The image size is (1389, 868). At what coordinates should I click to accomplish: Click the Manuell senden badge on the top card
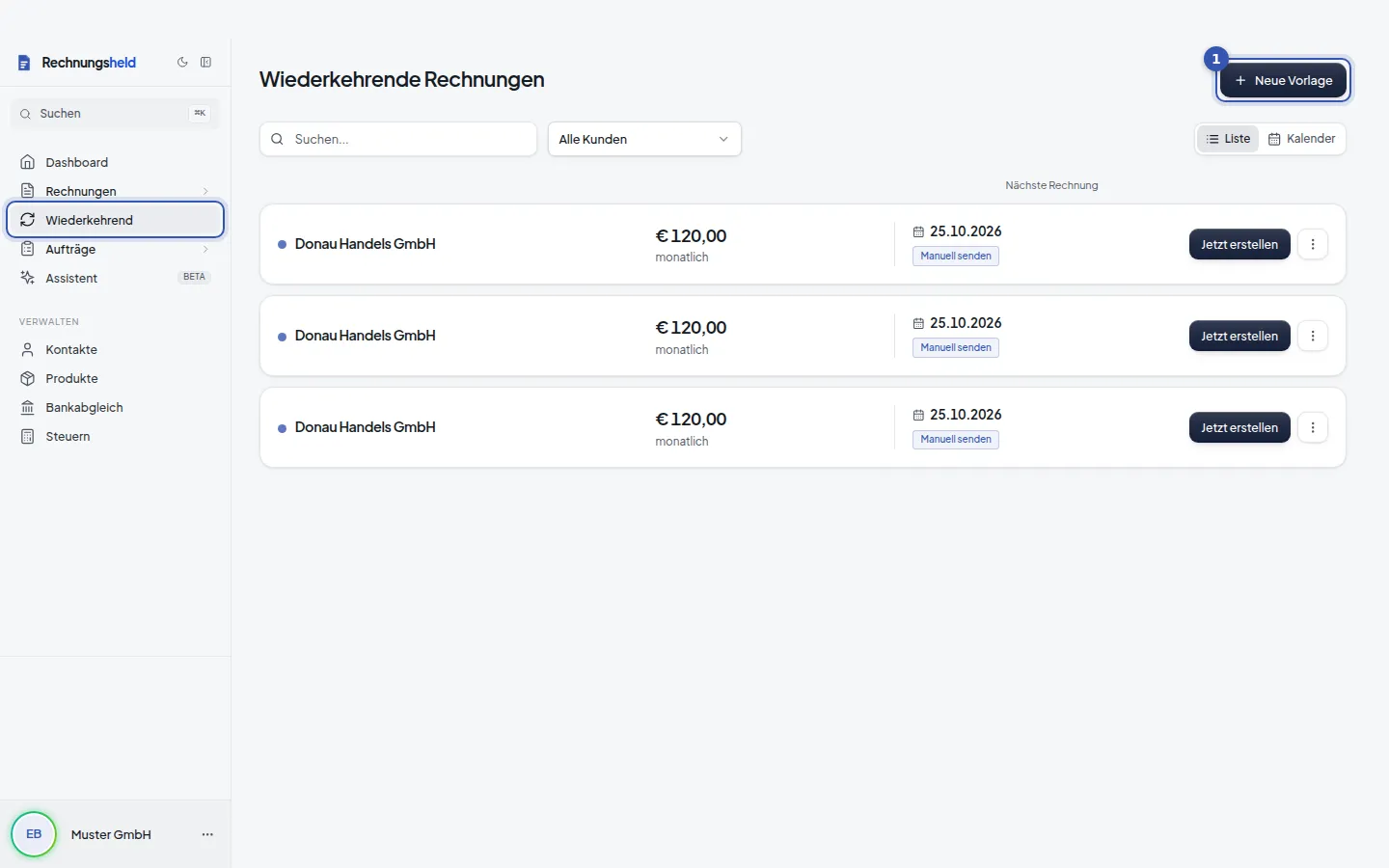click(x=956, y=257)
